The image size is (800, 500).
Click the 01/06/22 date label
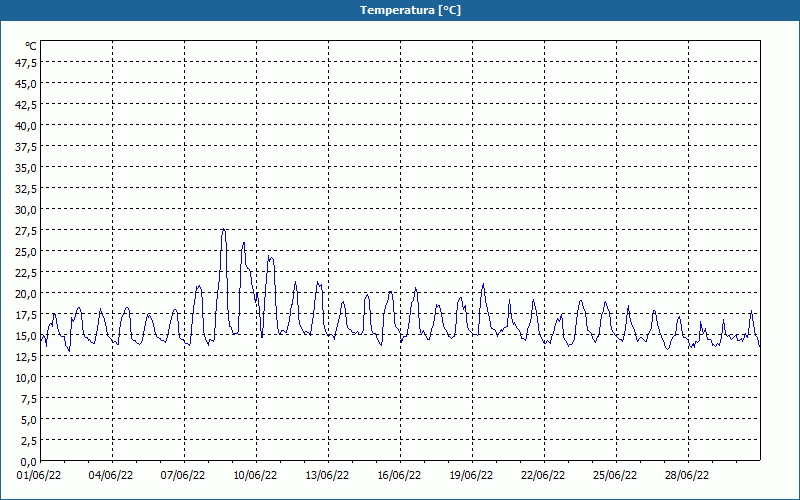pos(39,476)
